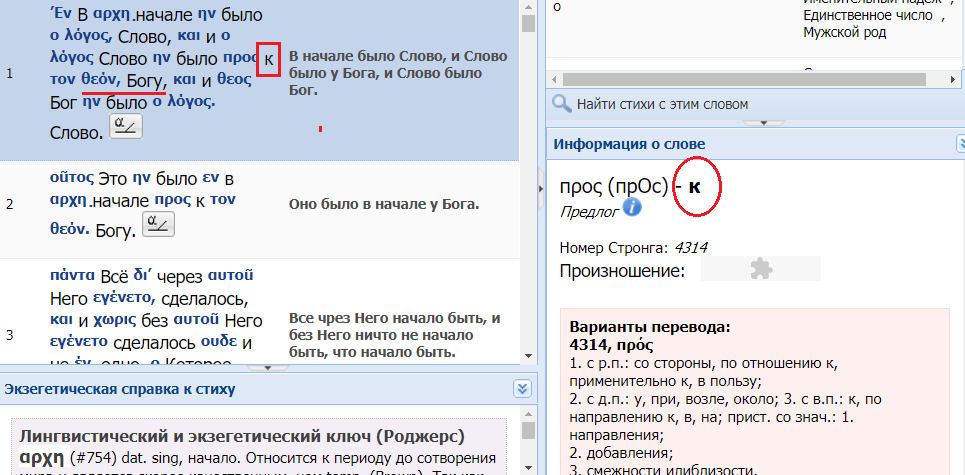
Task: Click Greek word πάντα in verse 3
Action: (x=73, y=274)
